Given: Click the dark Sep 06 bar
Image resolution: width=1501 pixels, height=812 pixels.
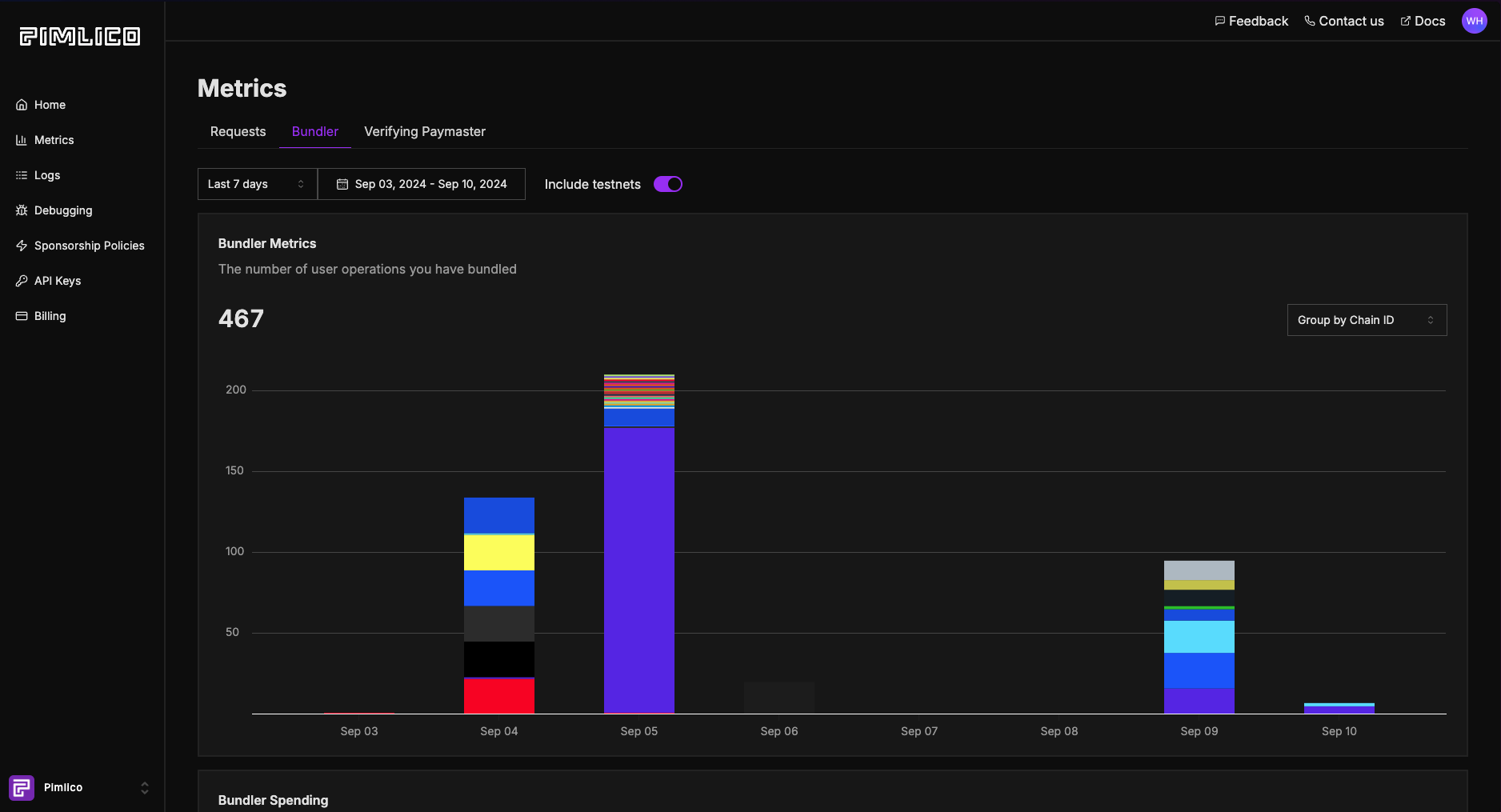Looking at the screenshot, I should 779,698.
